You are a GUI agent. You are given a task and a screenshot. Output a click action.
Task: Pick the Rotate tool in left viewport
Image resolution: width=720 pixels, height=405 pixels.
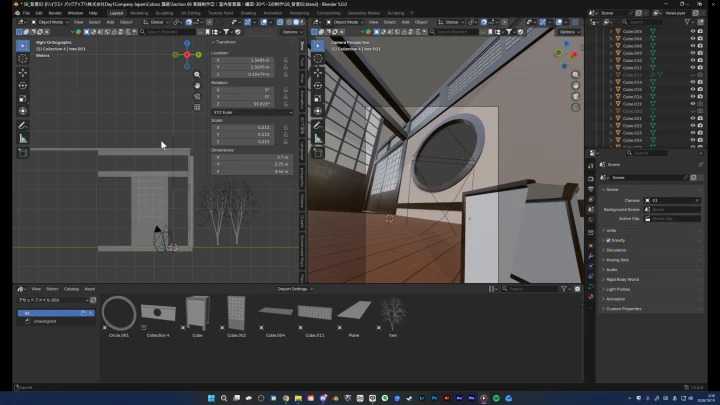point(22,85)
